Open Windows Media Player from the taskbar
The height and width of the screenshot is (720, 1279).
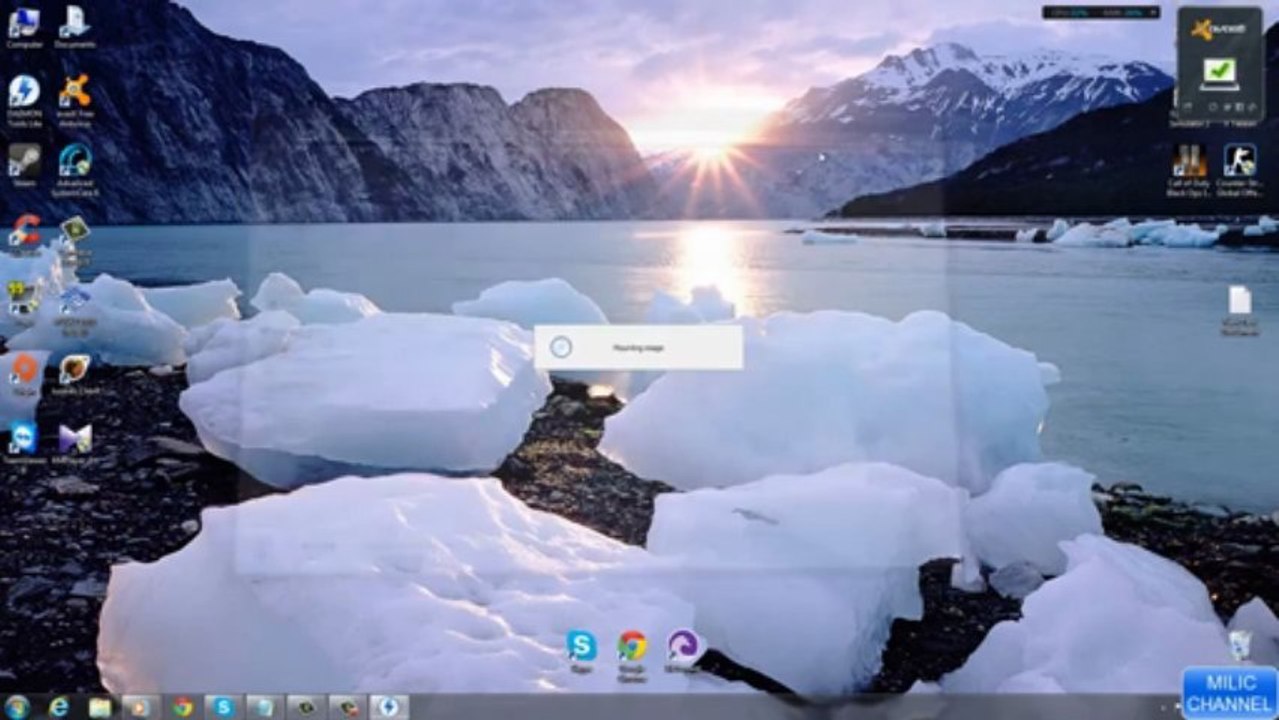click(140, 707)
